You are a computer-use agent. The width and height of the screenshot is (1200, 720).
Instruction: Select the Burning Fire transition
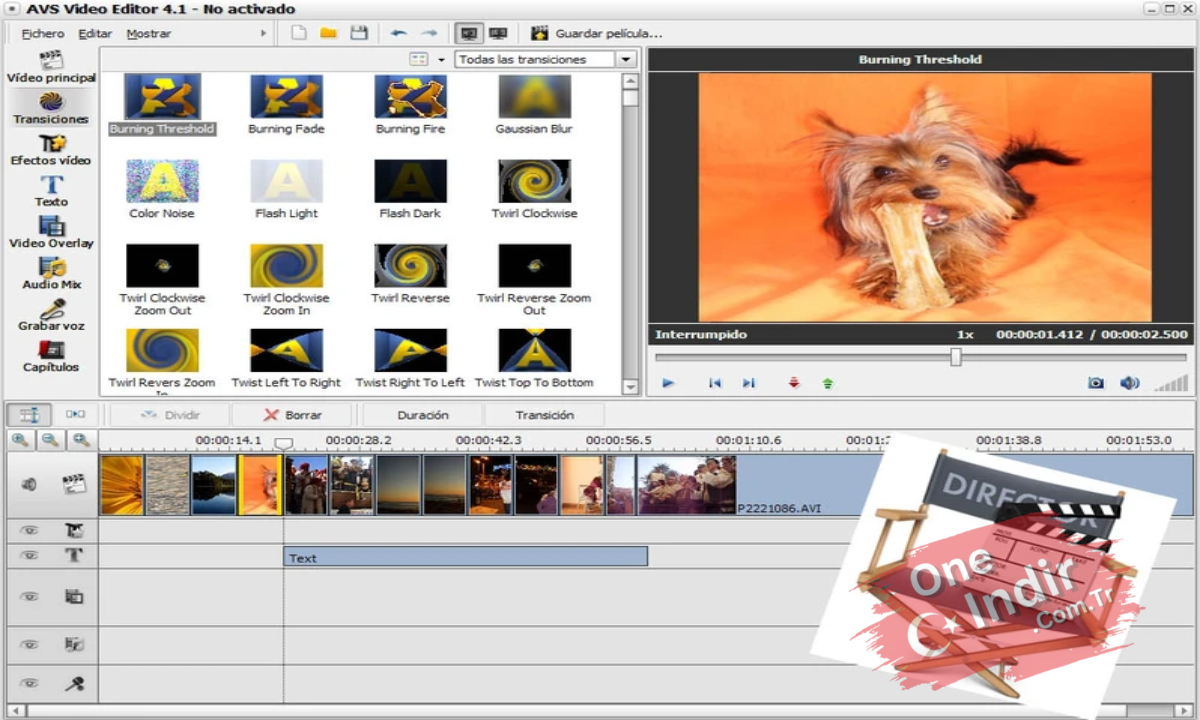[x=410, y=105]
